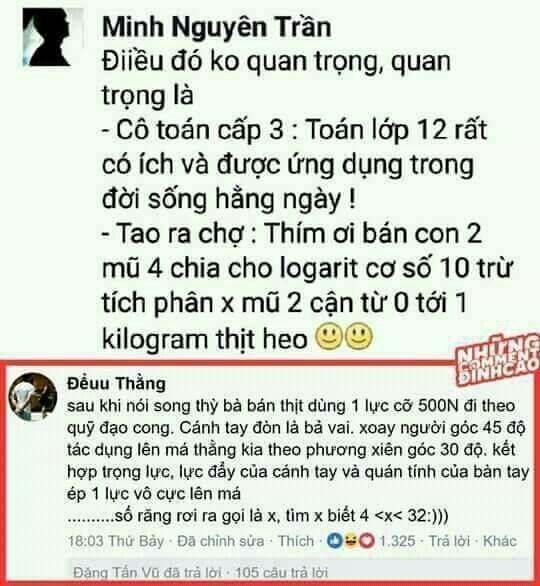The height and width of the screenshot is (586, 540).
Task: Expand 'Đặng Tấn Vũ đã trả lời' thread
Action: pyautogui.click(x=147, y=573)
